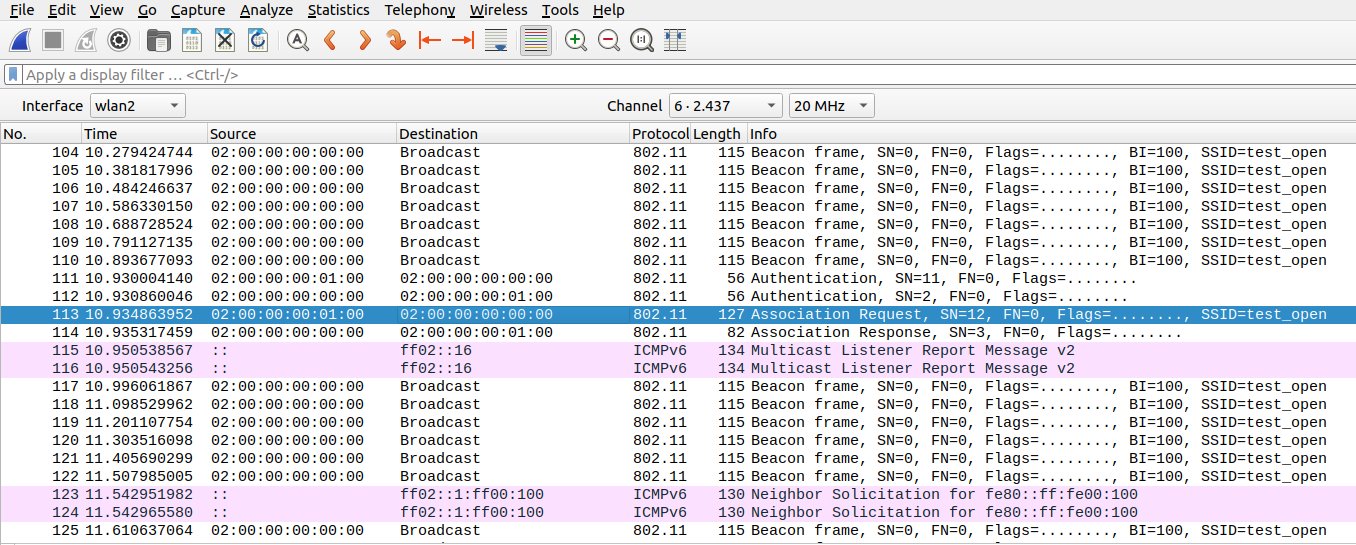Click the display filter input field
Screen dimensions: 1356x545
[x=680, y=75]
